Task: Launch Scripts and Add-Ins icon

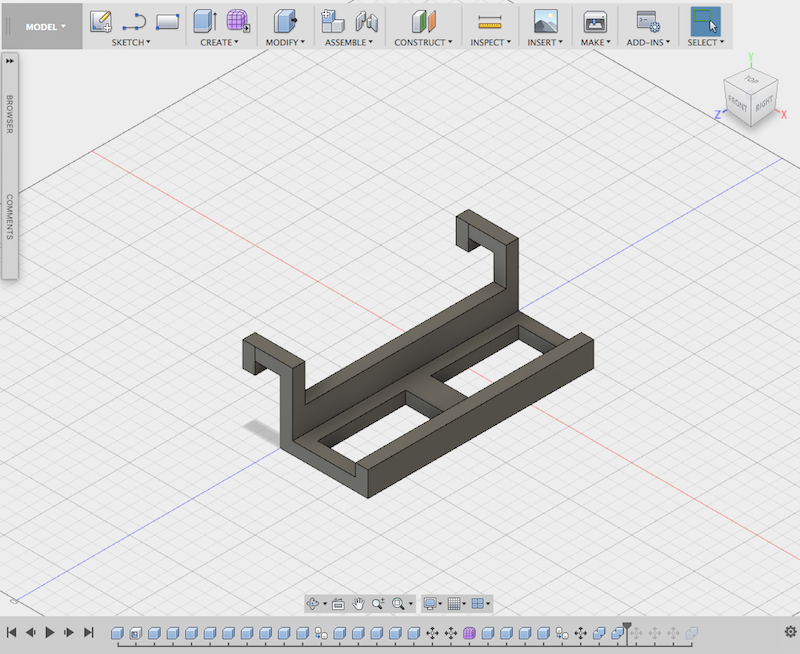Action: point(648,21)
